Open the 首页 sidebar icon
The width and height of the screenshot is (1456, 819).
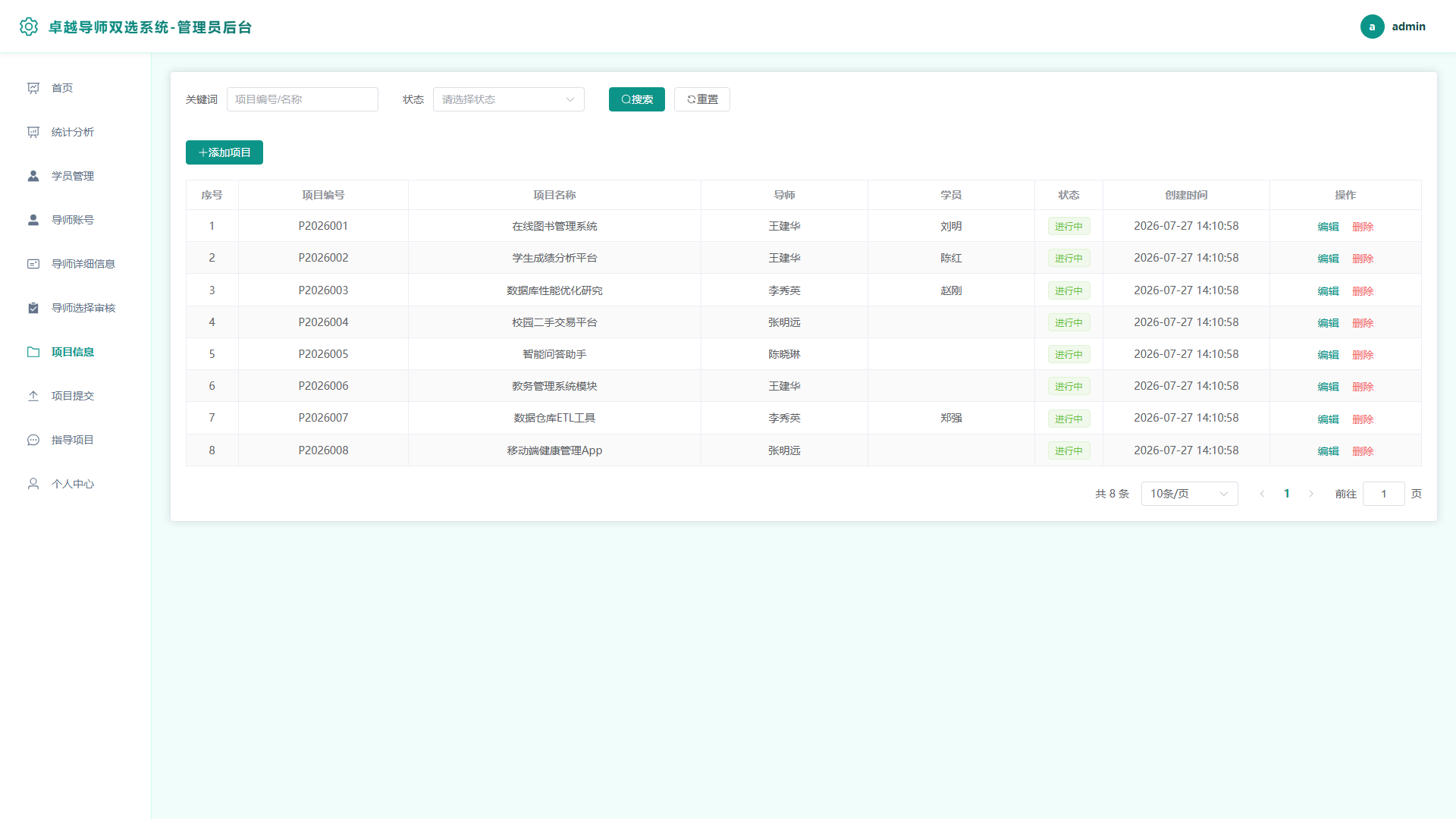[33, 88]
